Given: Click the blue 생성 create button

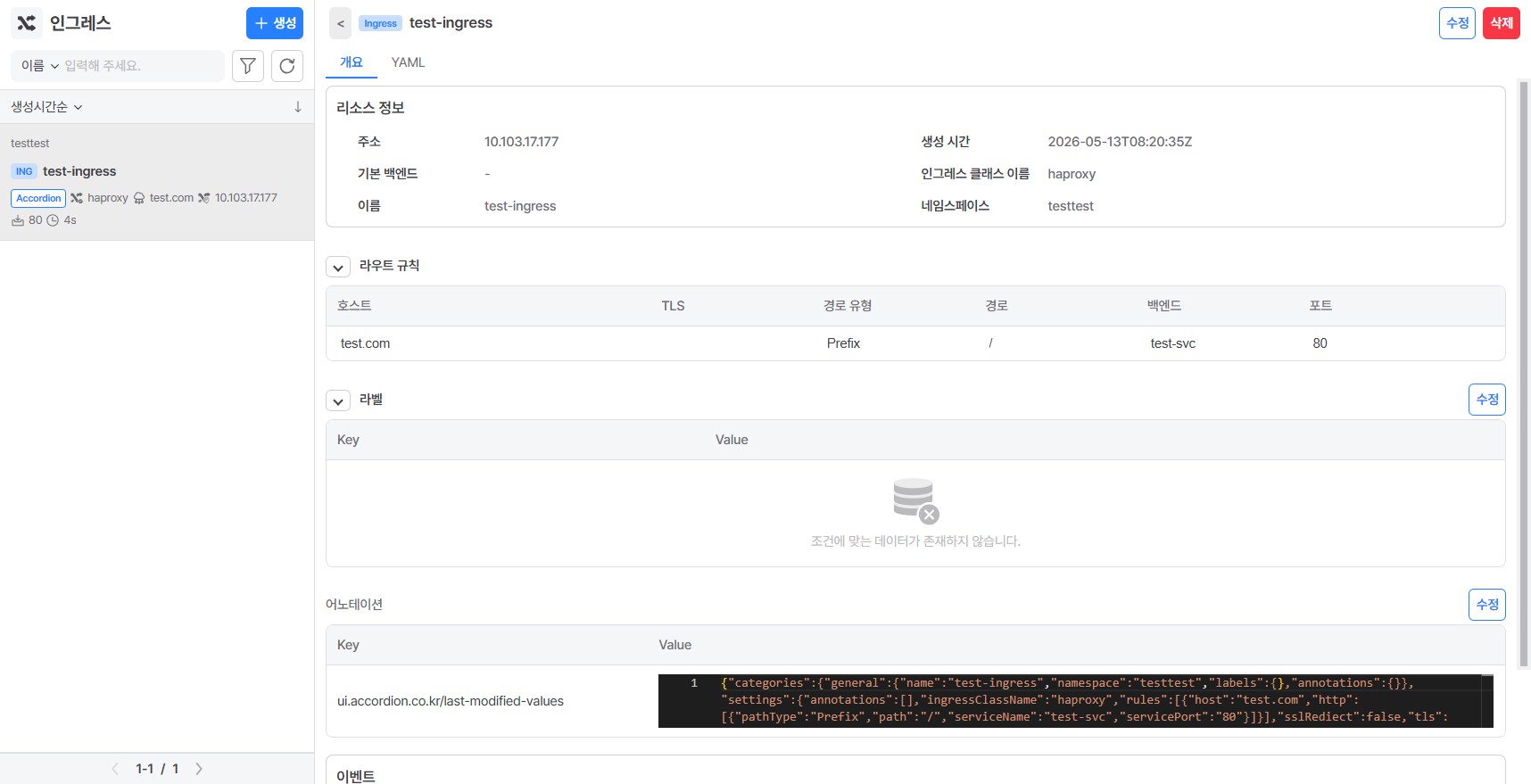Looking at the screenshot, I should 275,23.
